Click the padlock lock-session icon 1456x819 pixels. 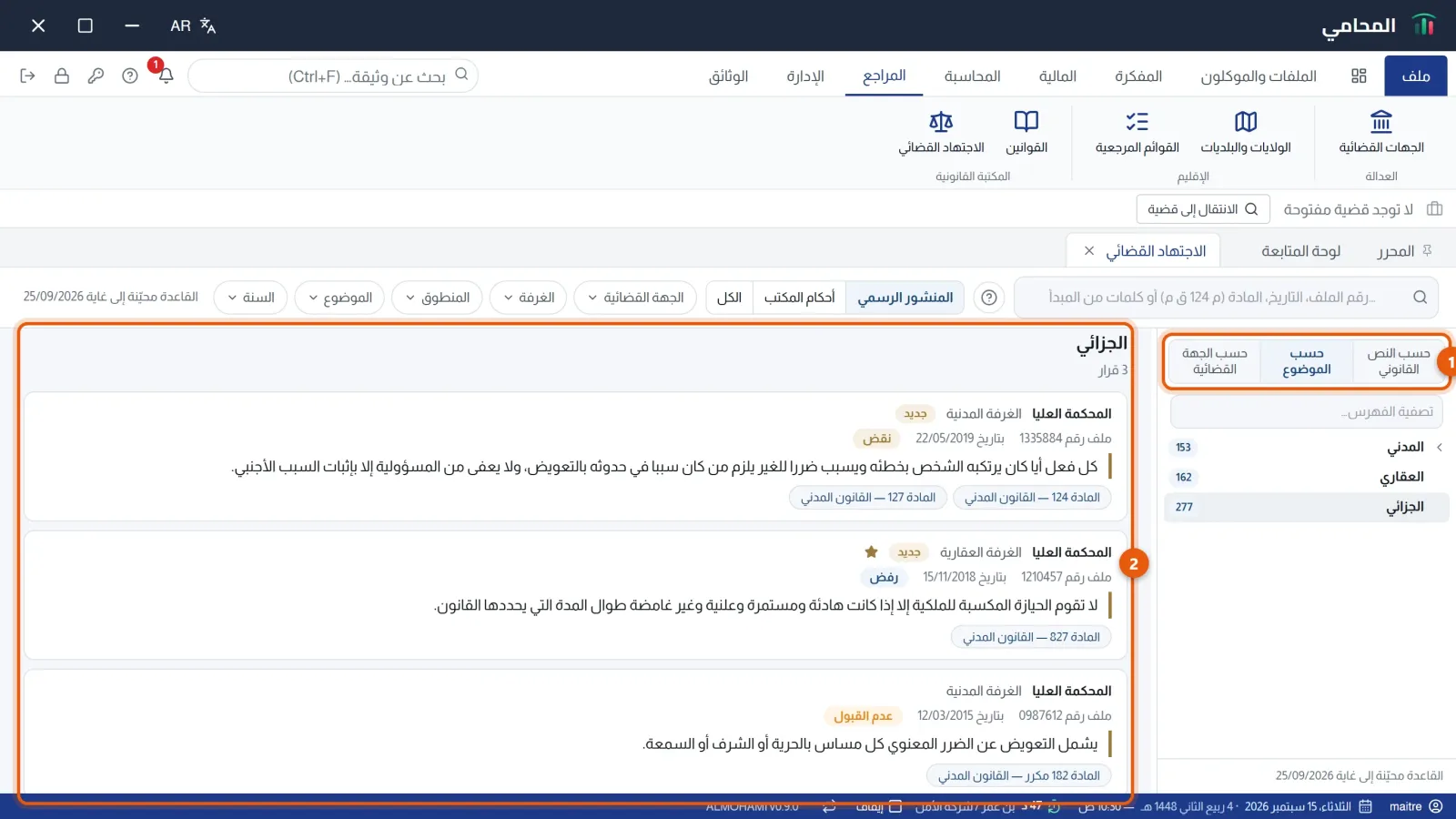(62, 76)
